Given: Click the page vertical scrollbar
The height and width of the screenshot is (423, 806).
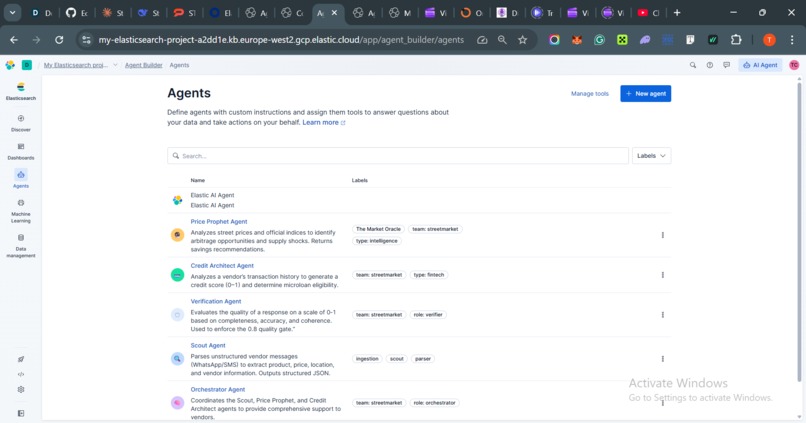Looking at the screenshot, I should pyautogui.click(x=799, y=231).
